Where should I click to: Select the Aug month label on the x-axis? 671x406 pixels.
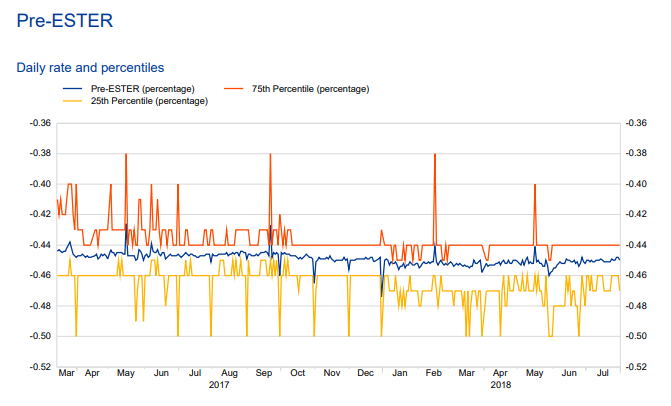pos(230,373)
